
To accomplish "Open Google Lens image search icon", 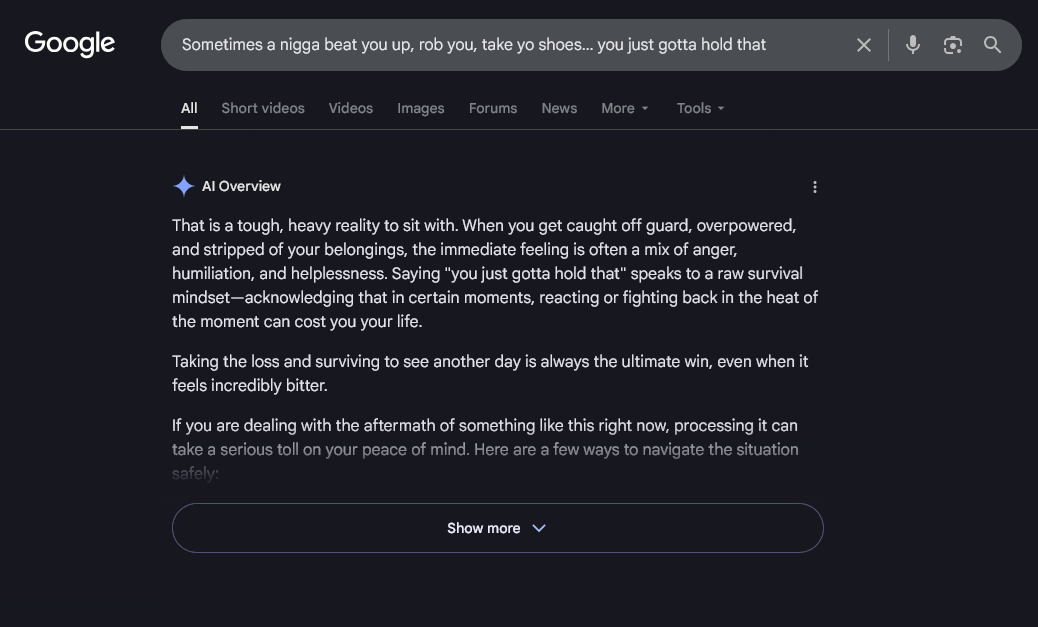I will click(x=952, y=45).
